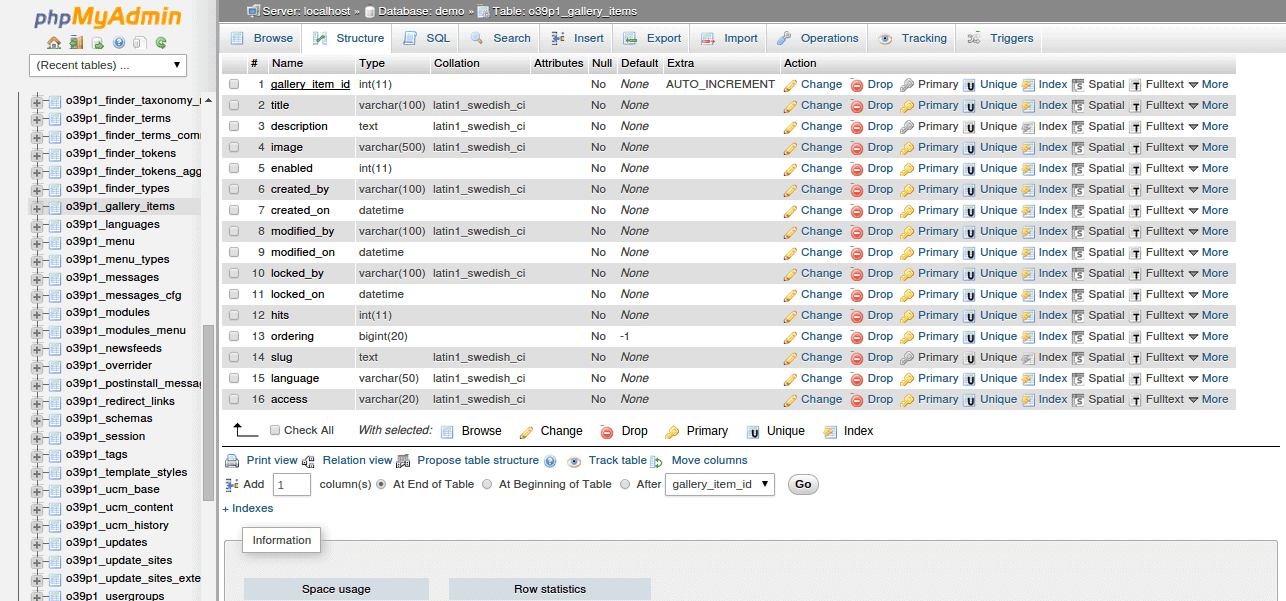This screenshot has width=1286, height=601.
Task: Open o39p1_modules table link
Action: pyautogui.click(x=108, y=312)
